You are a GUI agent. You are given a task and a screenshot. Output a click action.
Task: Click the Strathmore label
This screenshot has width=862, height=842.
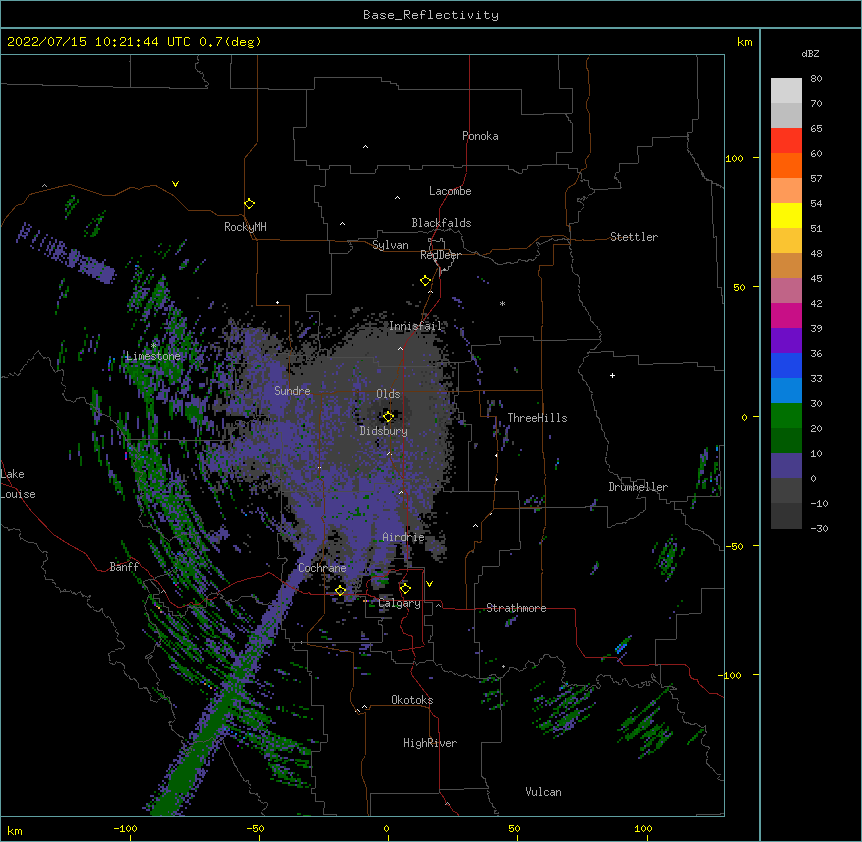[x=516, y=608]
